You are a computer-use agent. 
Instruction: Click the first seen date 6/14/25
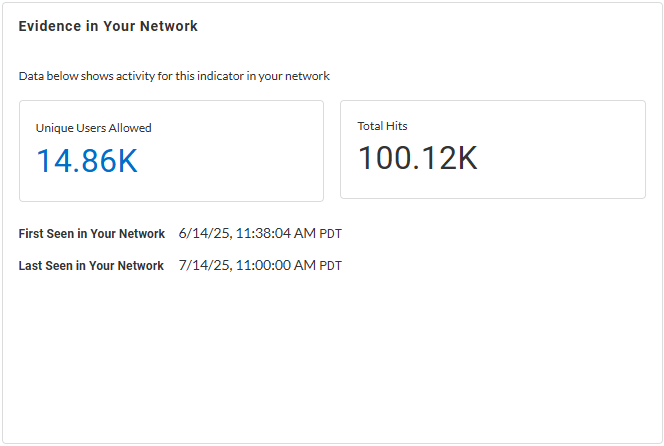[x=204, y=234]
